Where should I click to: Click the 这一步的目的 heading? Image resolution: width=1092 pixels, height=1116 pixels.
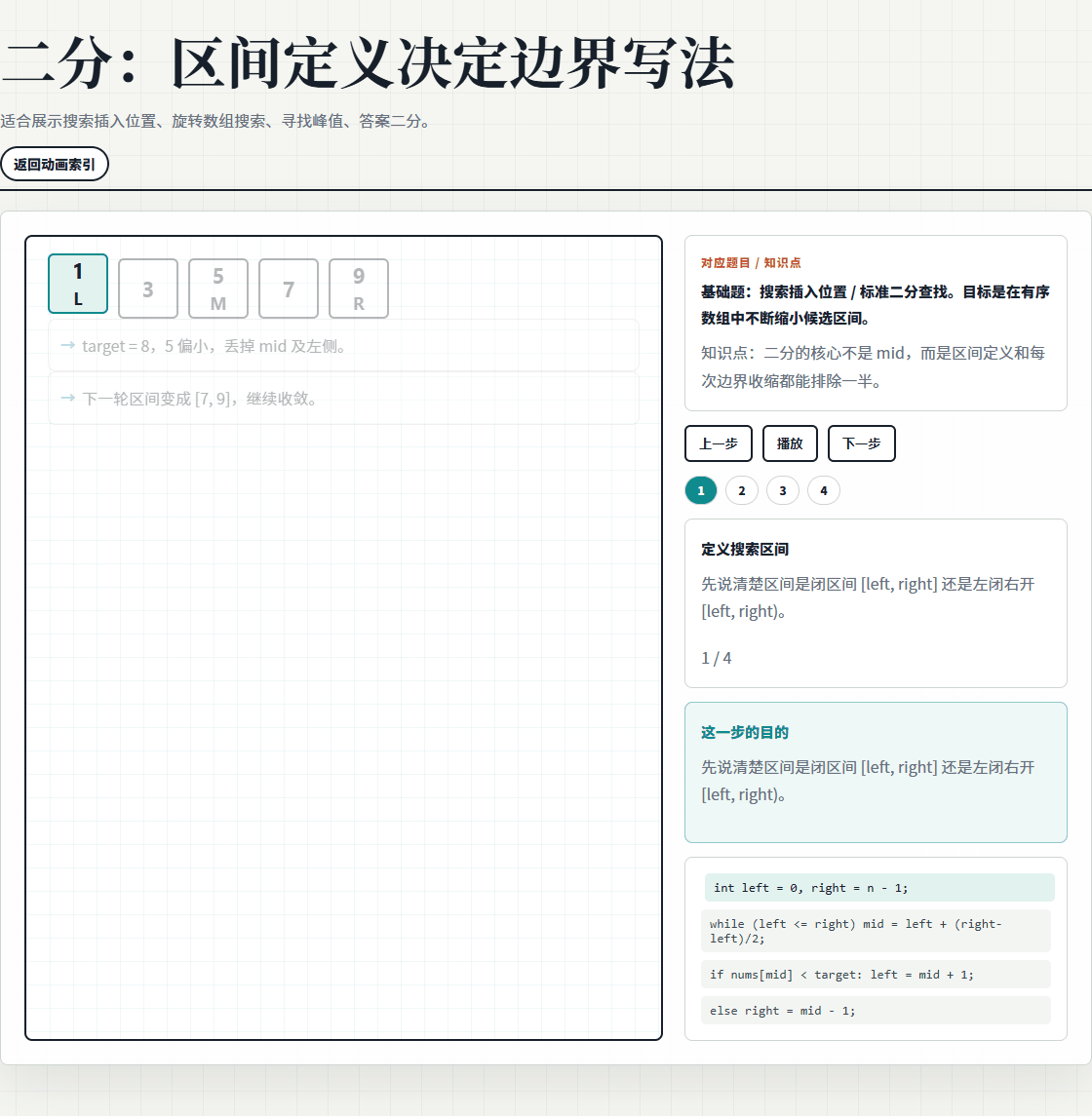pyautogui.click(x=745, y=732)
